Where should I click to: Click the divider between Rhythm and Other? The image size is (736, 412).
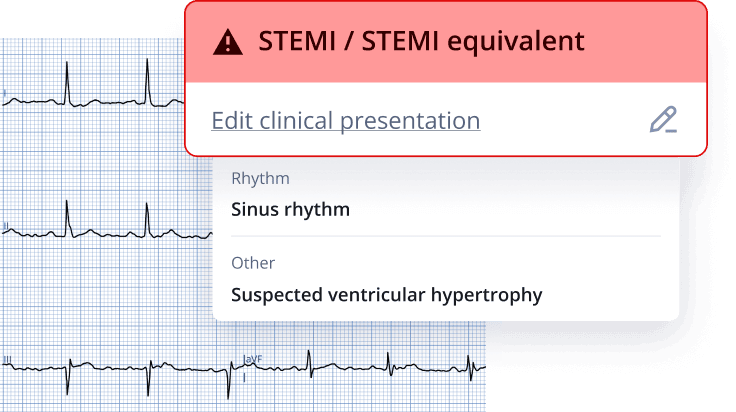coord(446,236)
